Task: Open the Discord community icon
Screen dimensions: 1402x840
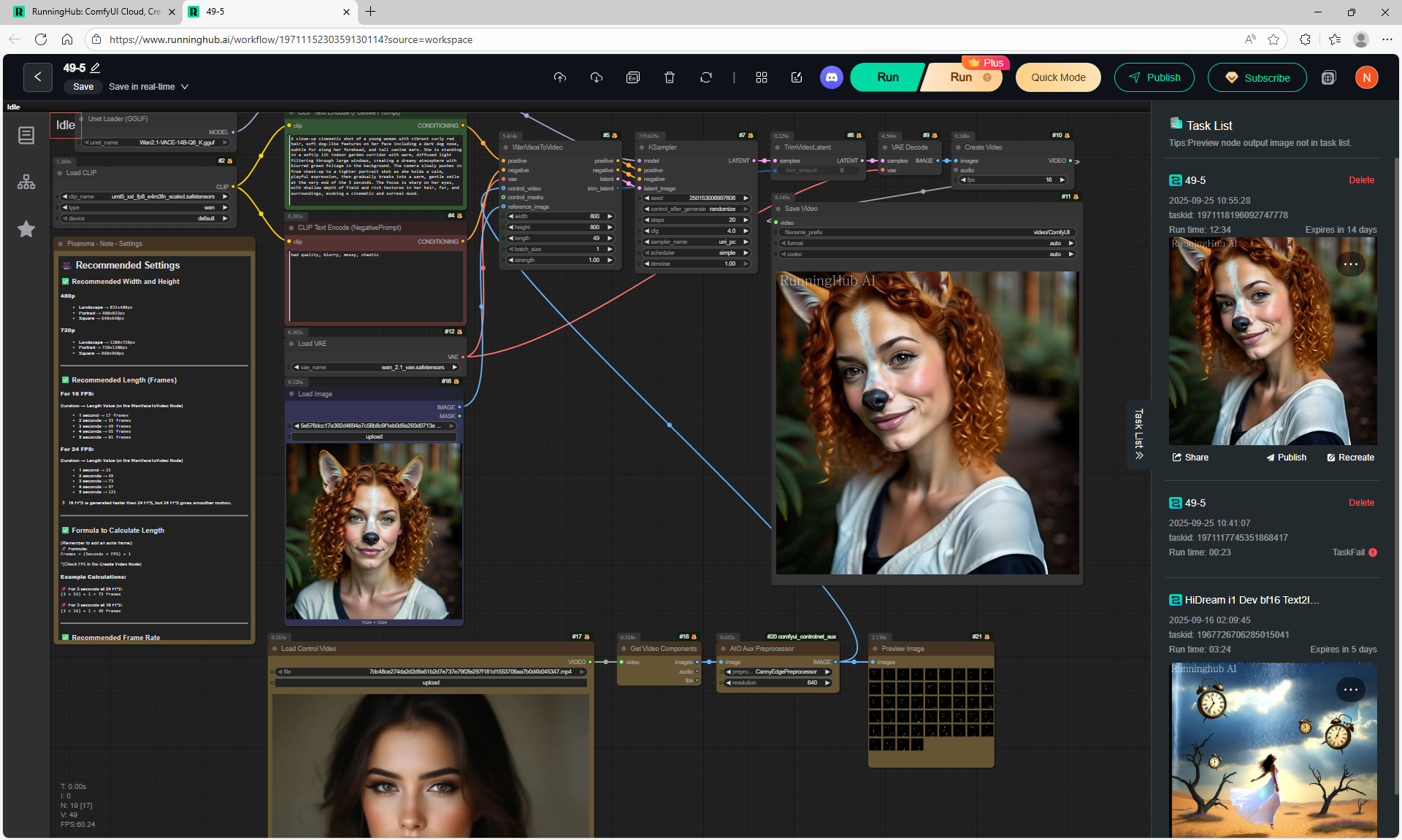Action: pos(831,77)
